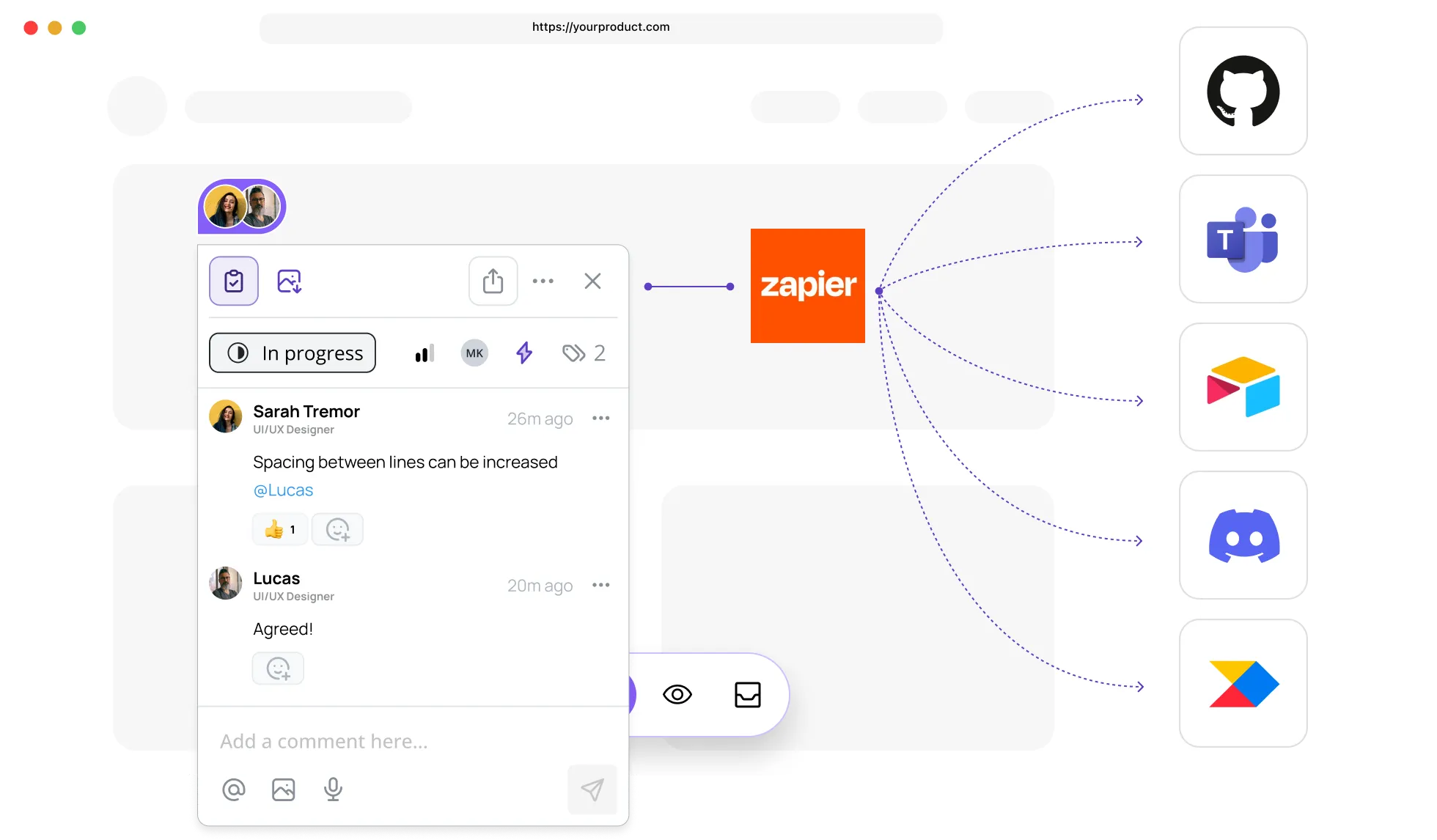Expand the overflow menu next to share
Viewport: 1437px width, 840px height.
coord(543,281)
